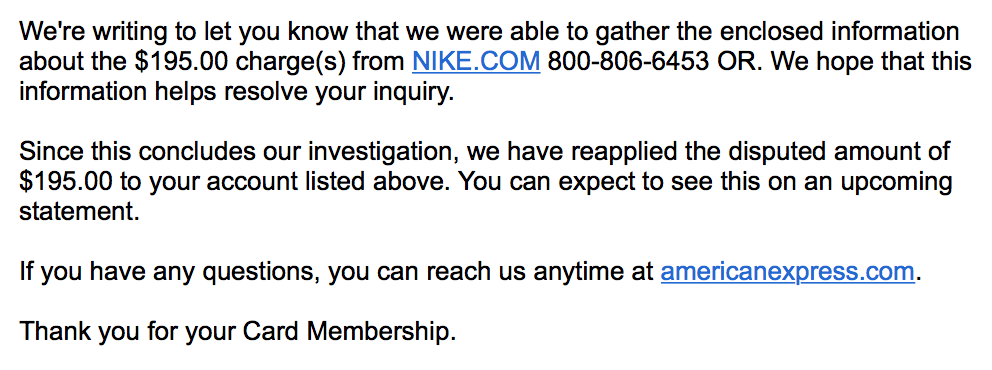
Task: Click the "Thank you for your Card Membership" line
Action: point(237,331)
